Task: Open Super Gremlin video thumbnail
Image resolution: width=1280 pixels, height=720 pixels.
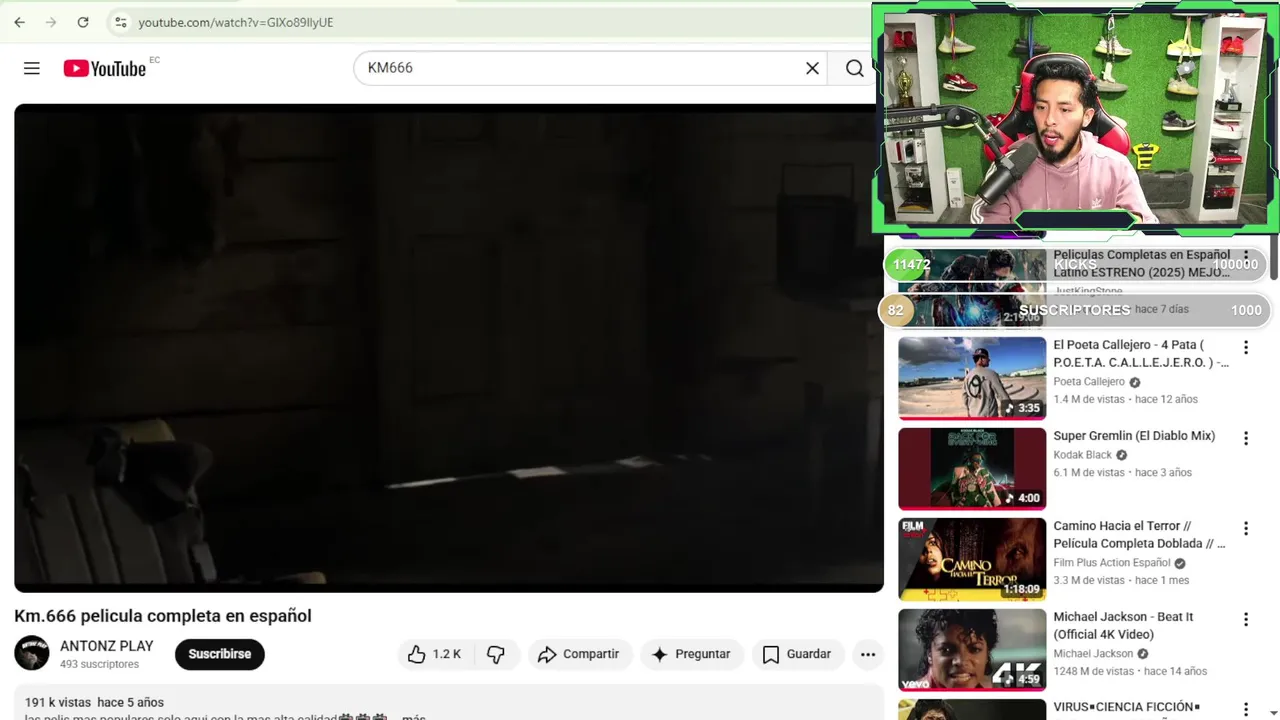Action: click(x=972, y=469)
